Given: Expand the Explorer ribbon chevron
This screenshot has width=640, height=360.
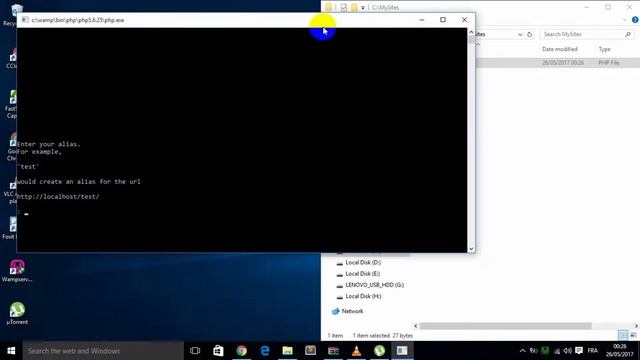Looking at the screenshot, I should [624, 20].
